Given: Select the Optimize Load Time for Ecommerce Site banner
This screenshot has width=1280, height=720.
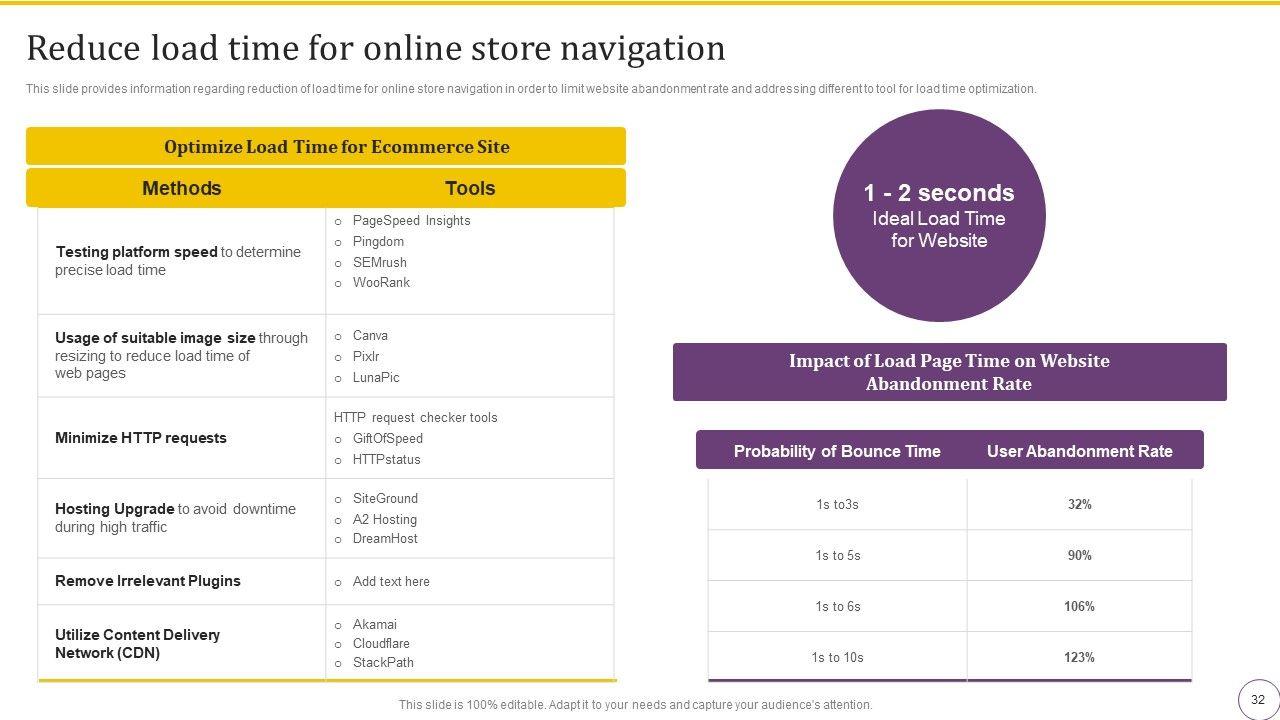Looking at the screenshot, I should tap(326, 146).
